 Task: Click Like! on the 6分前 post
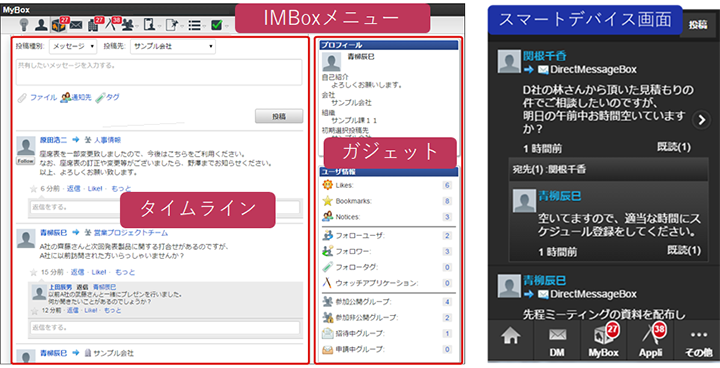95,188
